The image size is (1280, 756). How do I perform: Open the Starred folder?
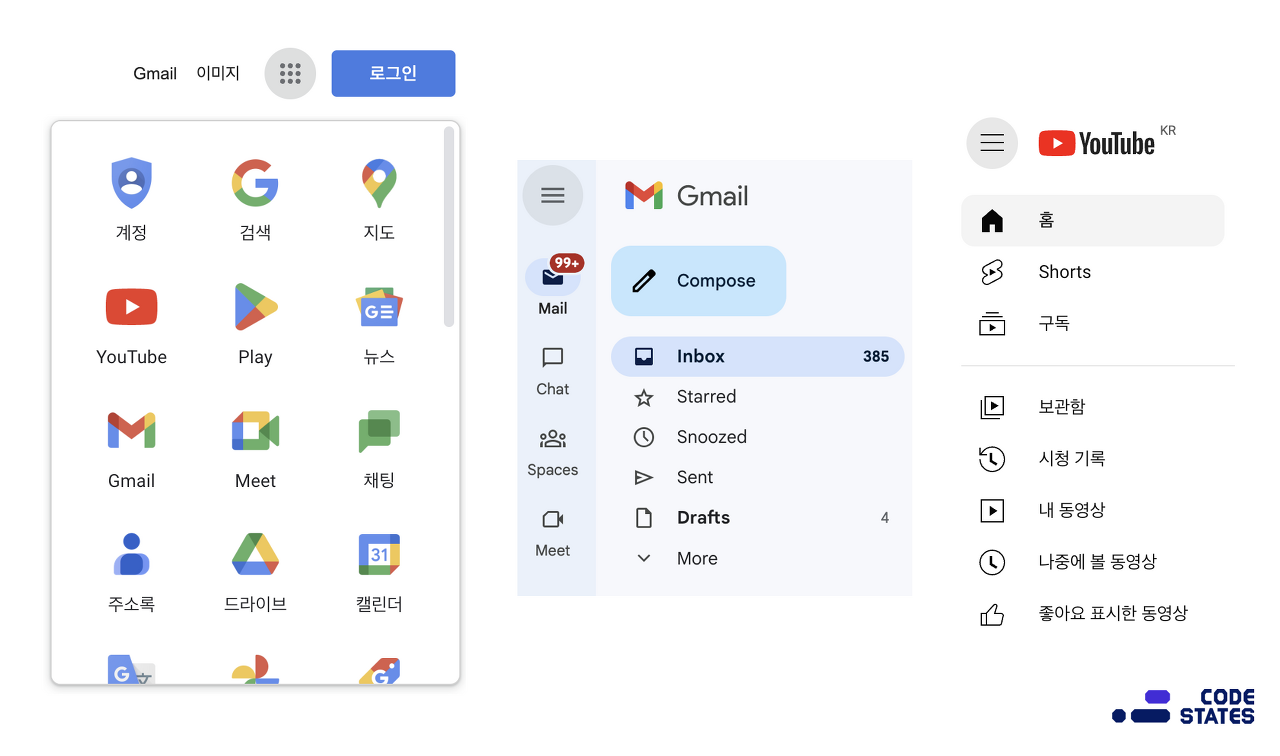pos(757,397)
